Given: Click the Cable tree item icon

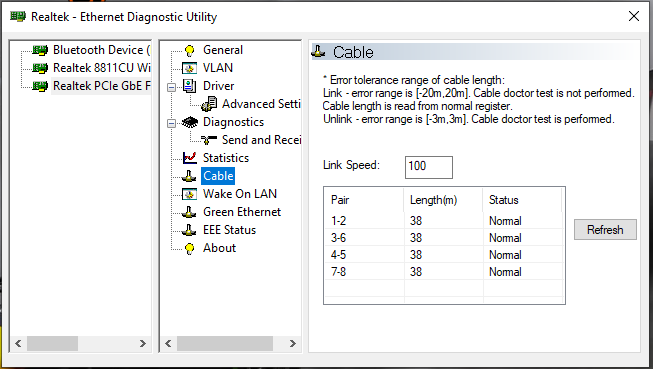Looking at the screenshot, I should click(189, 176).
